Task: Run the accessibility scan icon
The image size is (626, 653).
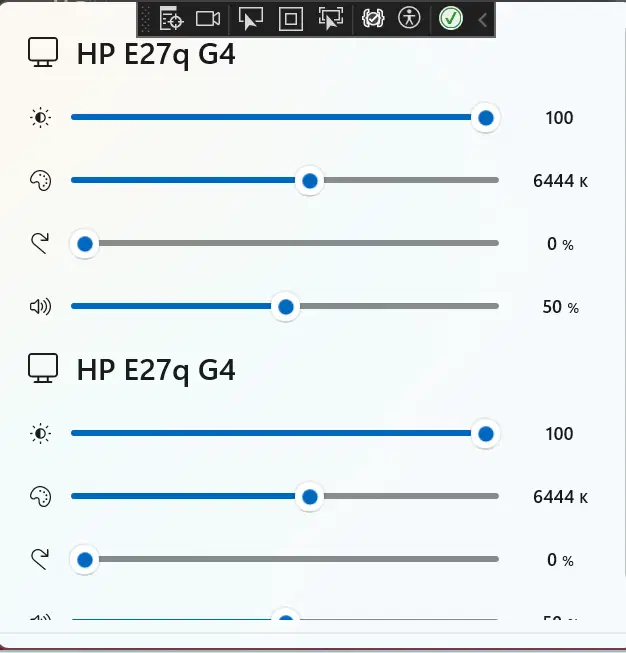Action: [x=409, y=18]
